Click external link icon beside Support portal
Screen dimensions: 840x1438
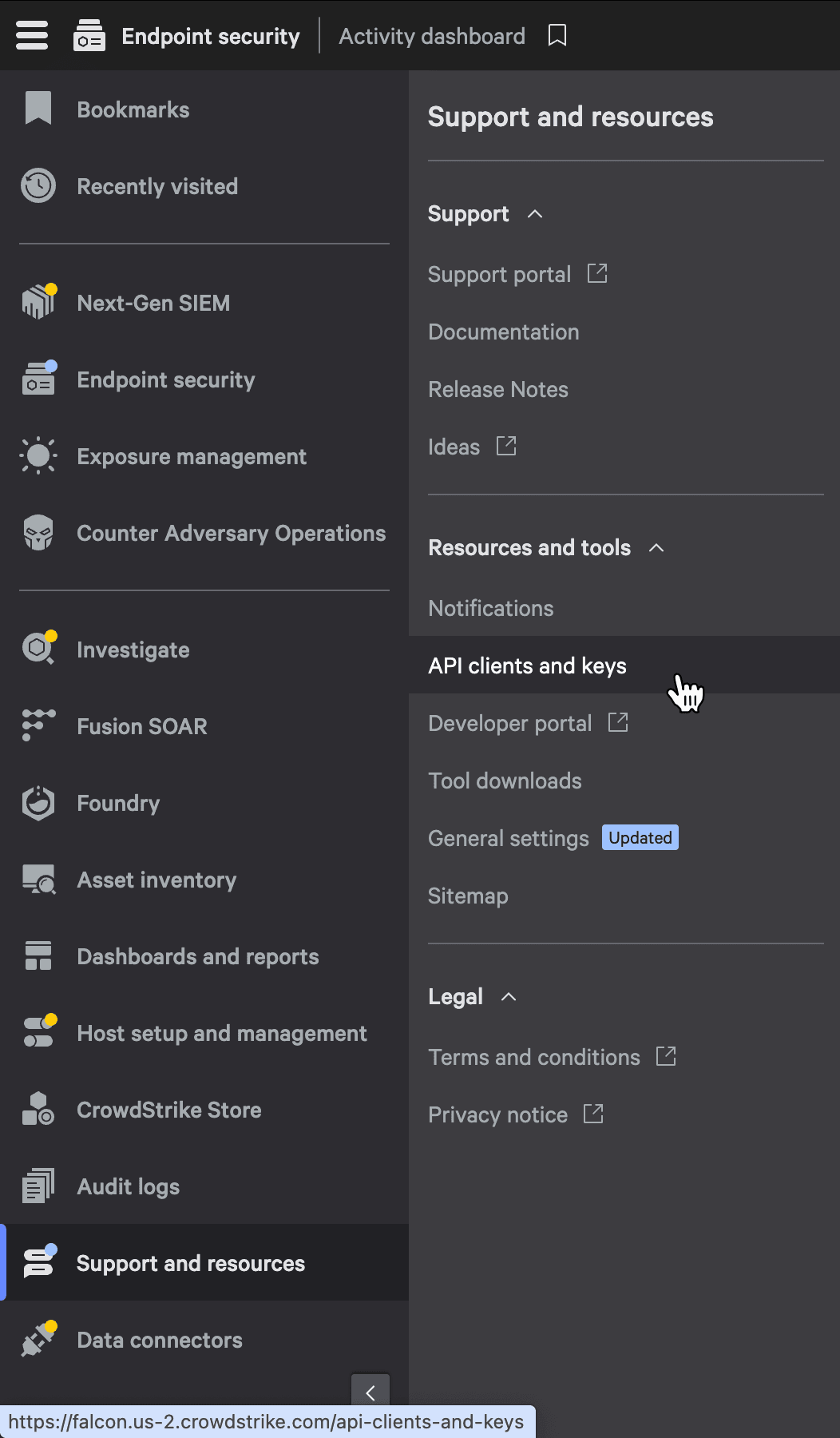pyautogui.click(x=597, y=273)
